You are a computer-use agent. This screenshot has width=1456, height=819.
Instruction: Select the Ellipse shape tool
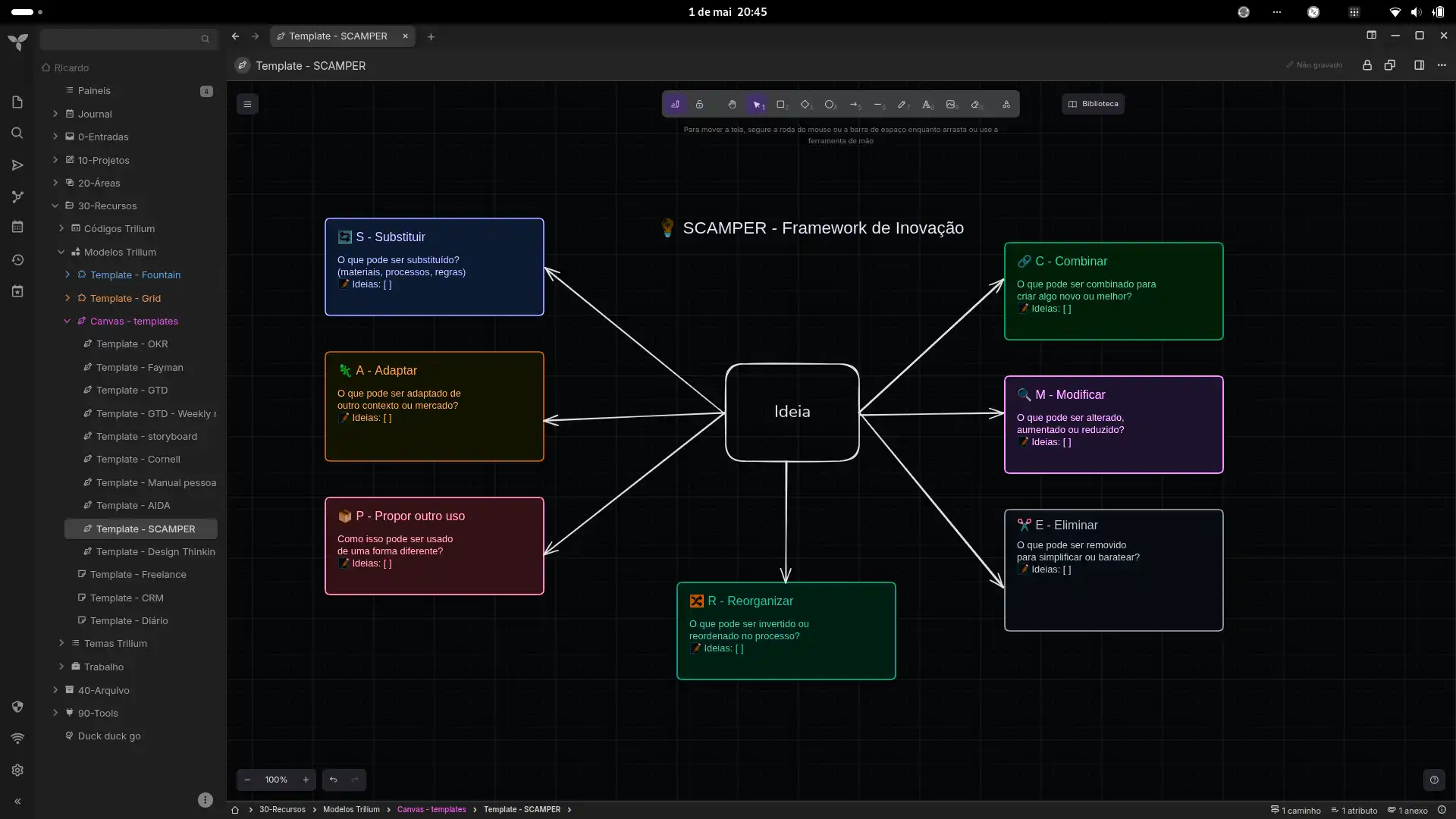tap(830, 105)
